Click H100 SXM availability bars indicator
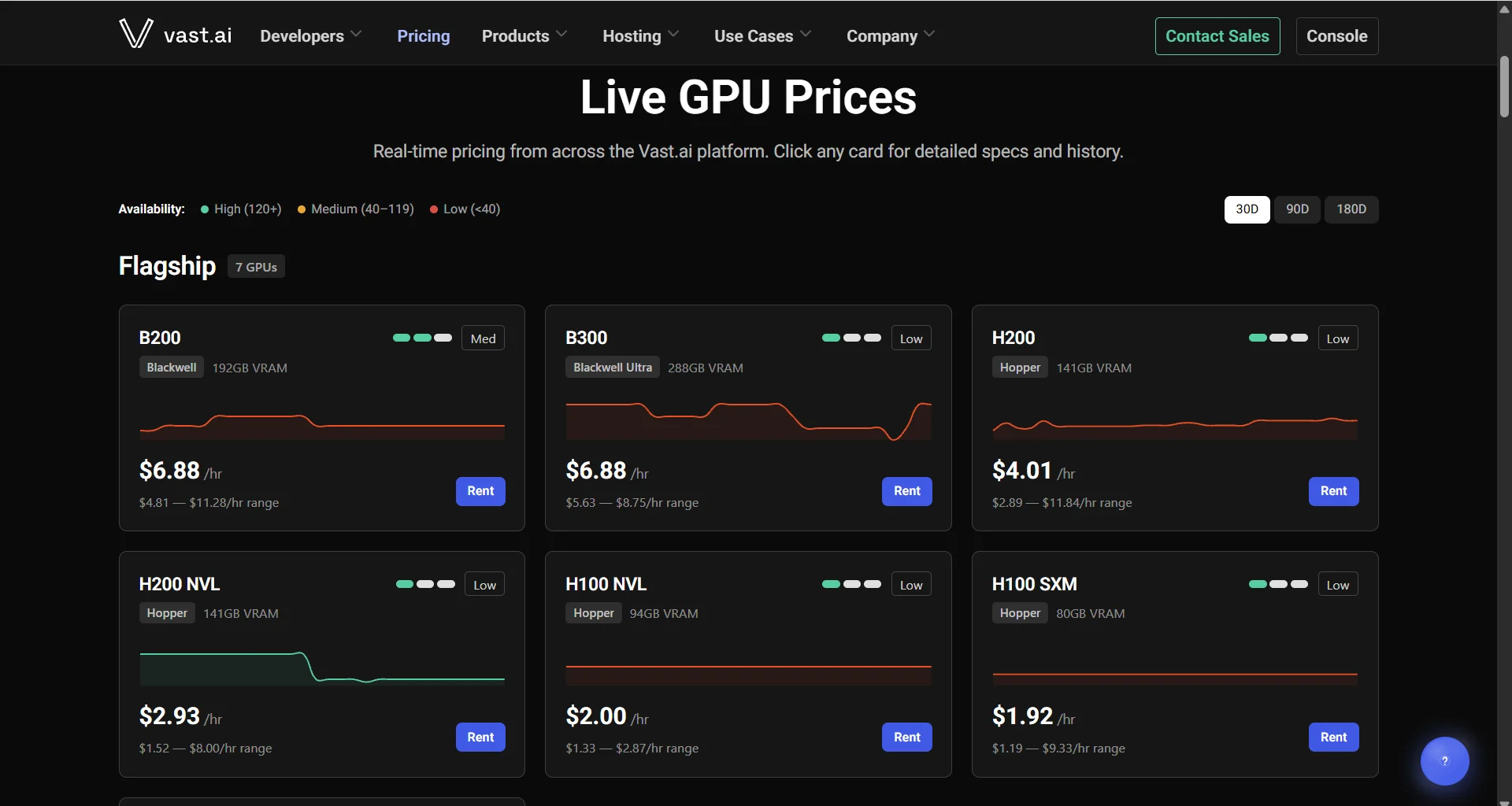This screenshot has height=806, width=1512. coord(1278,584)
